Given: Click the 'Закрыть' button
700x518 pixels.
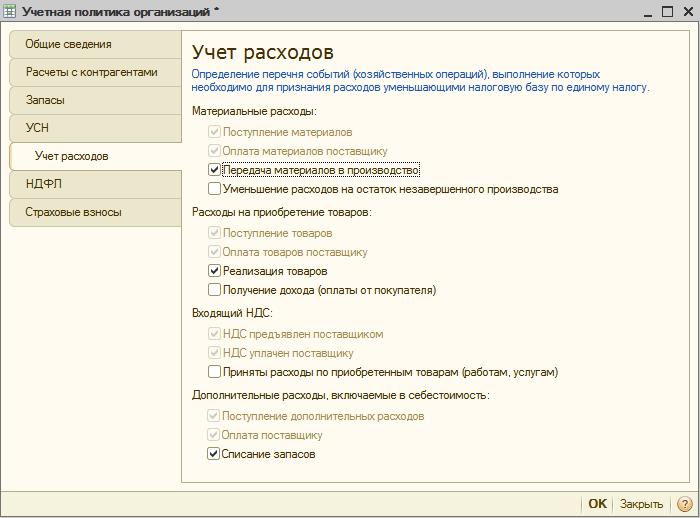Looking at the screenshot, I should point(641,504).
